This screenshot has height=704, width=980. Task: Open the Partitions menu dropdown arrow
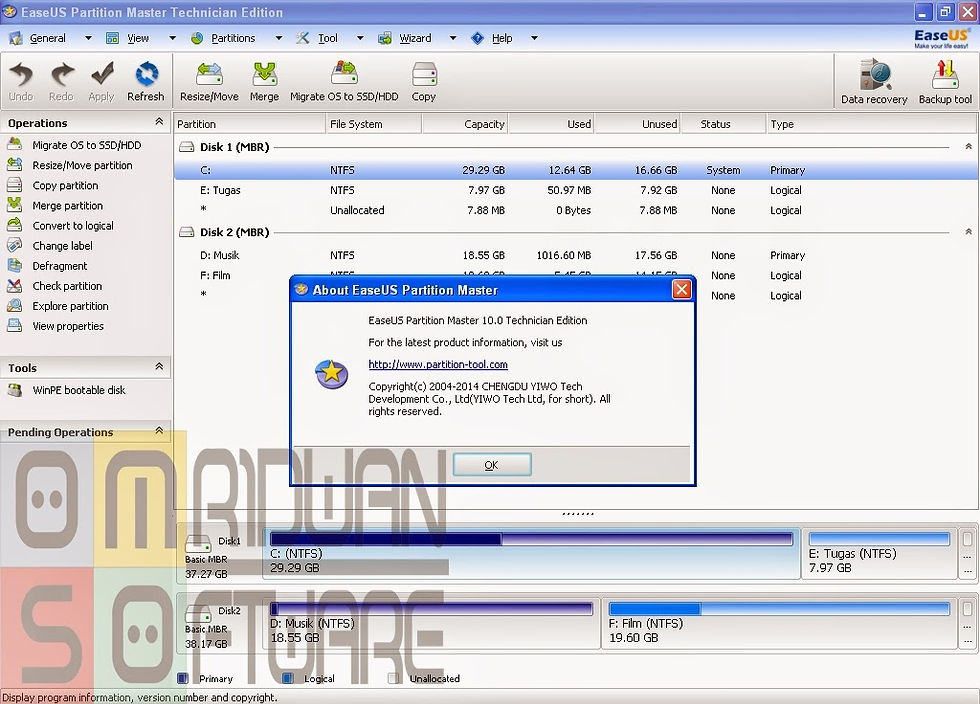click(279, 38)
